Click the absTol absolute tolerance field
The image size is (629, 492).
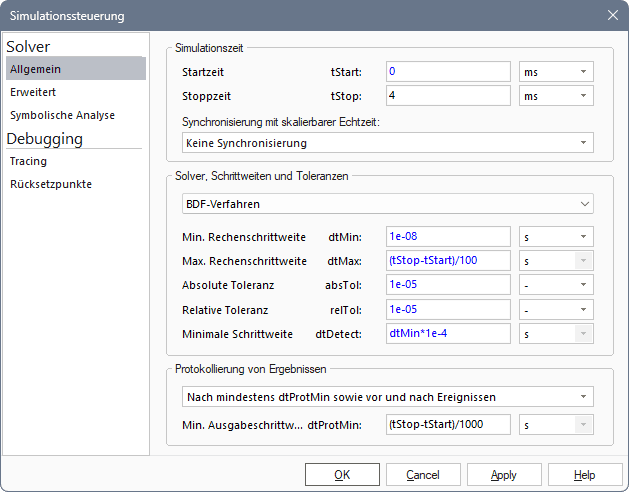coord(448,285)
